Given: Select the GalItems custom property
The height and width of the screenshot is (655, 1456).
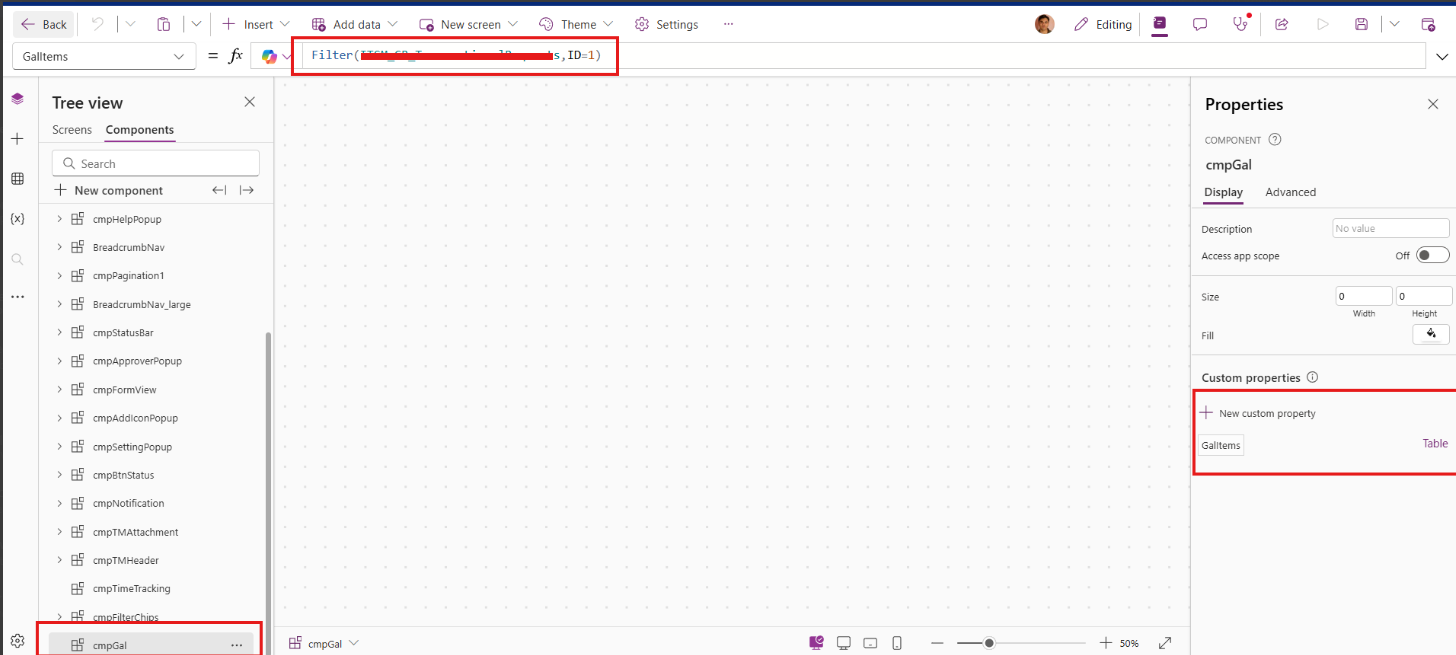Looking at the screenshot, I should (1221, 444).
